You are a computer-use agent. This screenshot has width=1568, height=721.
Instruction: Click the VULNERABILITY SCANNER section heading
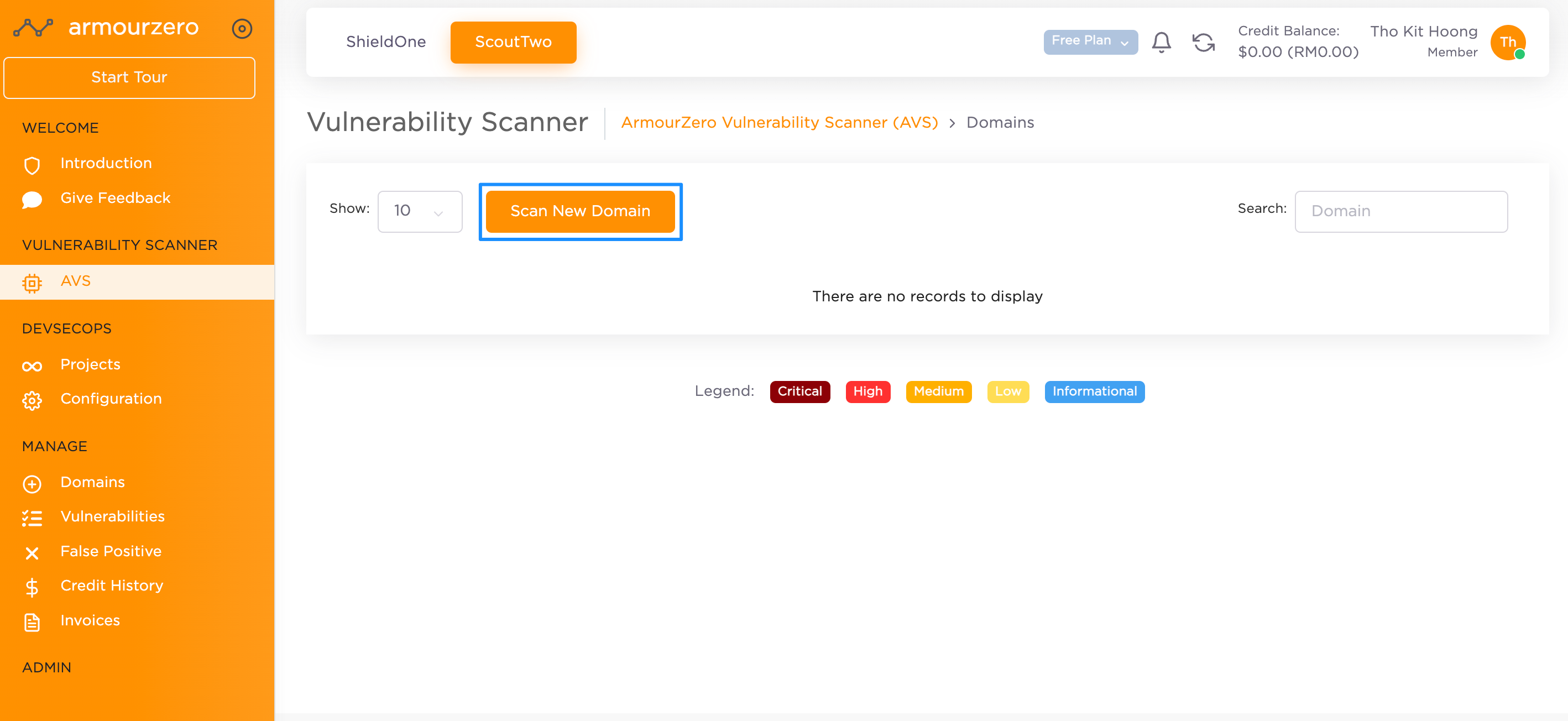tap(120, 245)
